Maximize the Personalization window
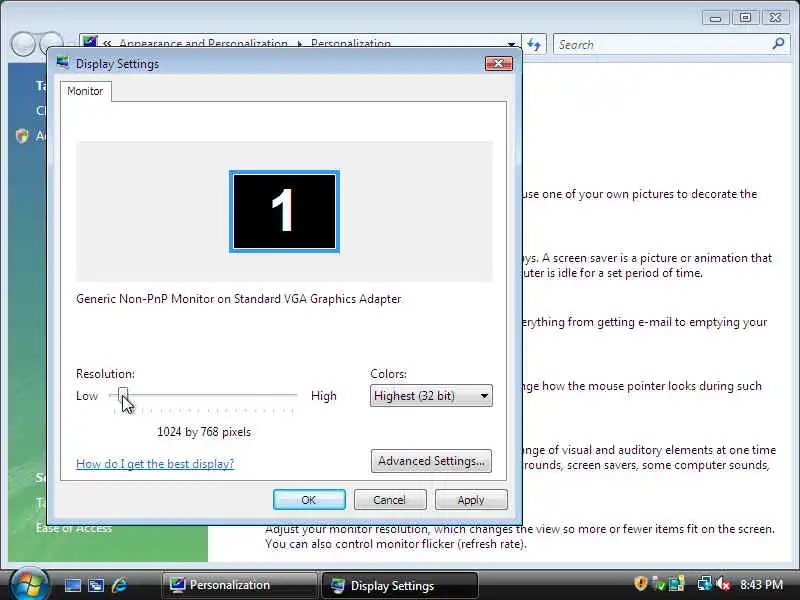This screenshot has width=800, height=600. 745,18
